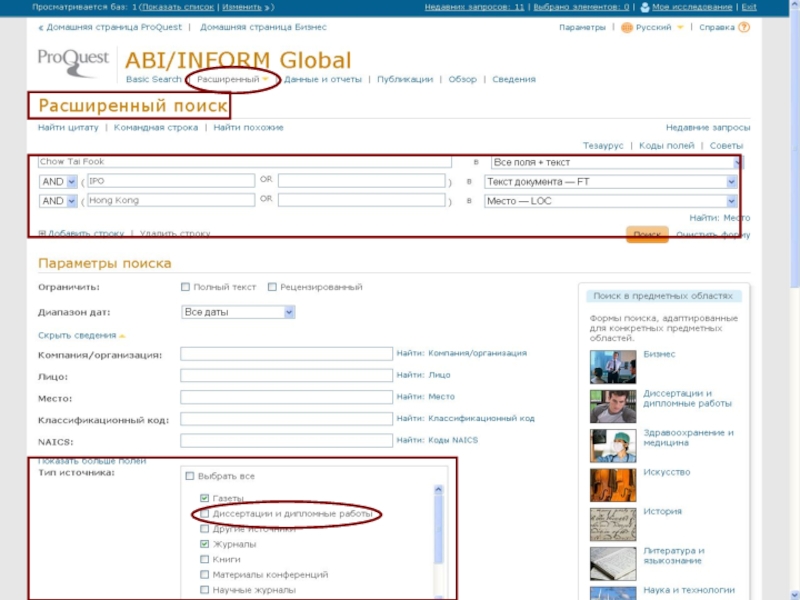Uncheck the Журналы source type

click(x=205, y=544)
